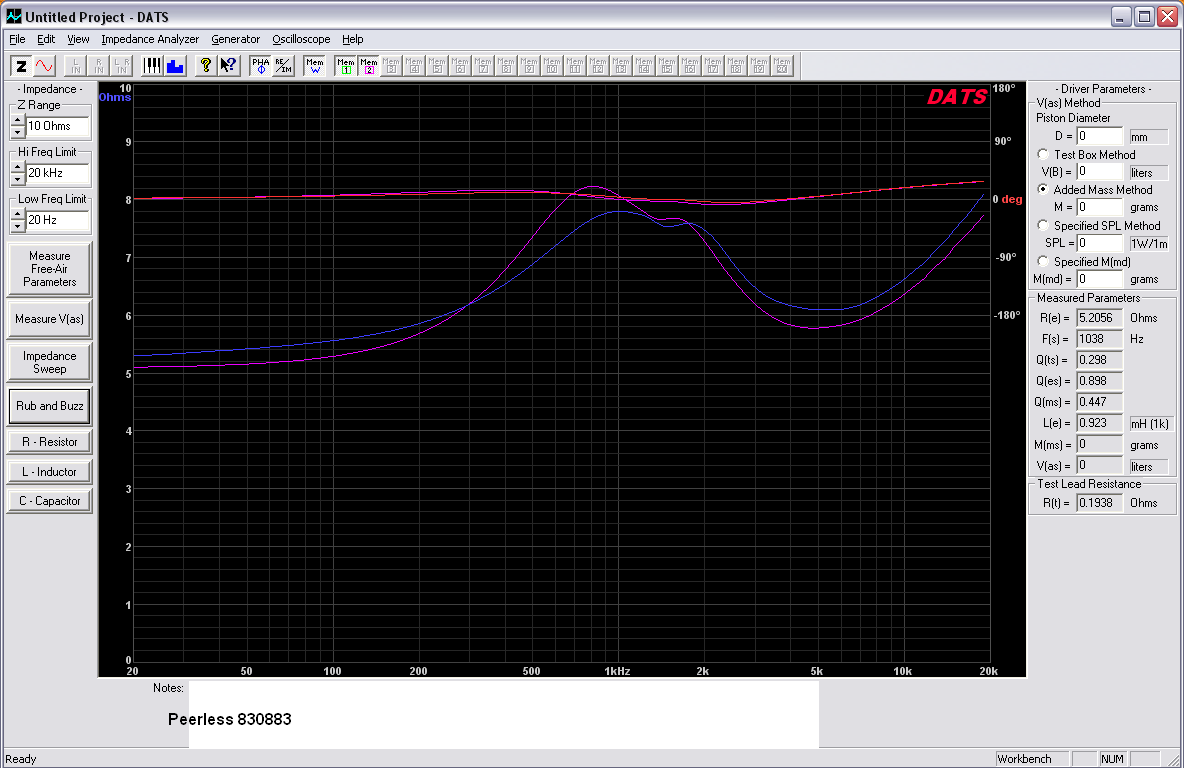Viewport: 1184px width, 768px height.
Task: Click the LR IN dual input icon
Action: pos(122,66)
